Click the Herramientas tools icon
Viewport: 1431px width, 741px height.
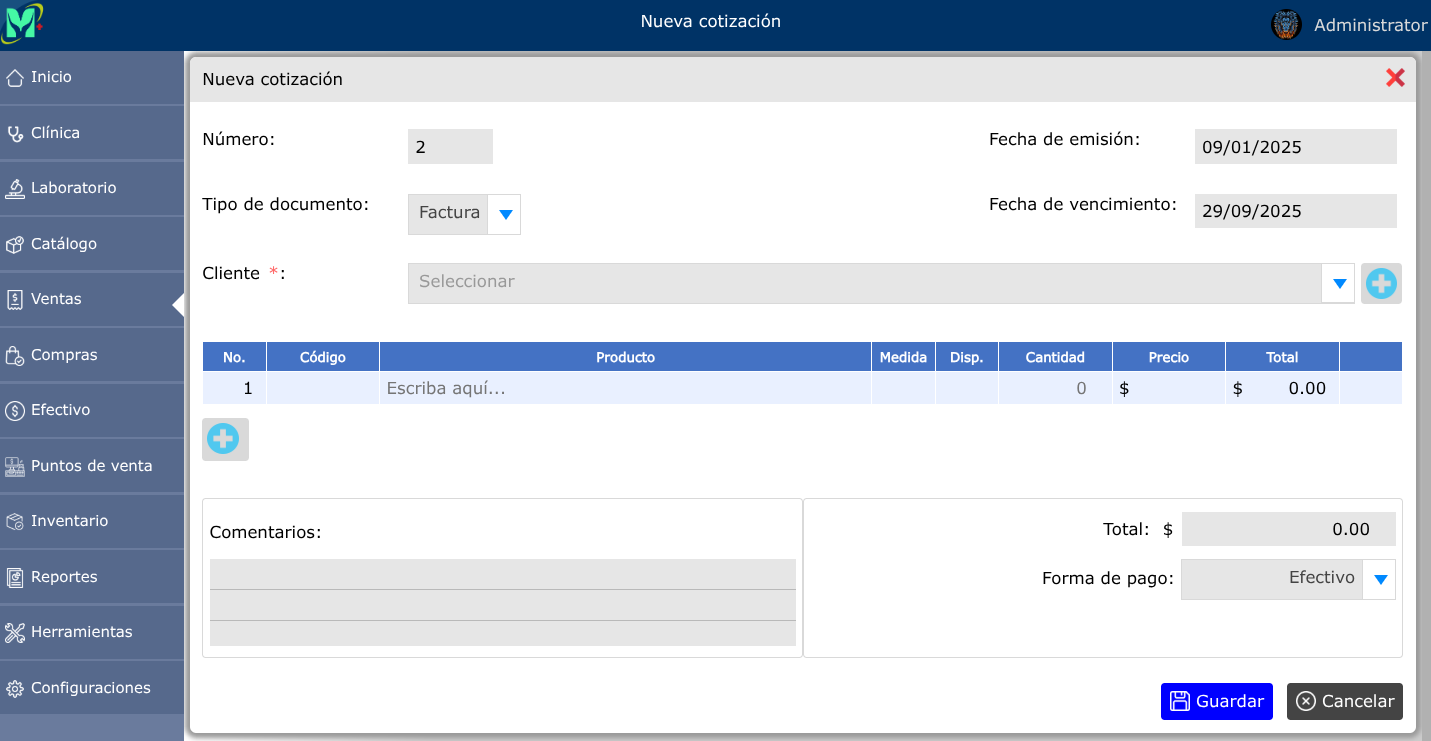pos(15,633)
